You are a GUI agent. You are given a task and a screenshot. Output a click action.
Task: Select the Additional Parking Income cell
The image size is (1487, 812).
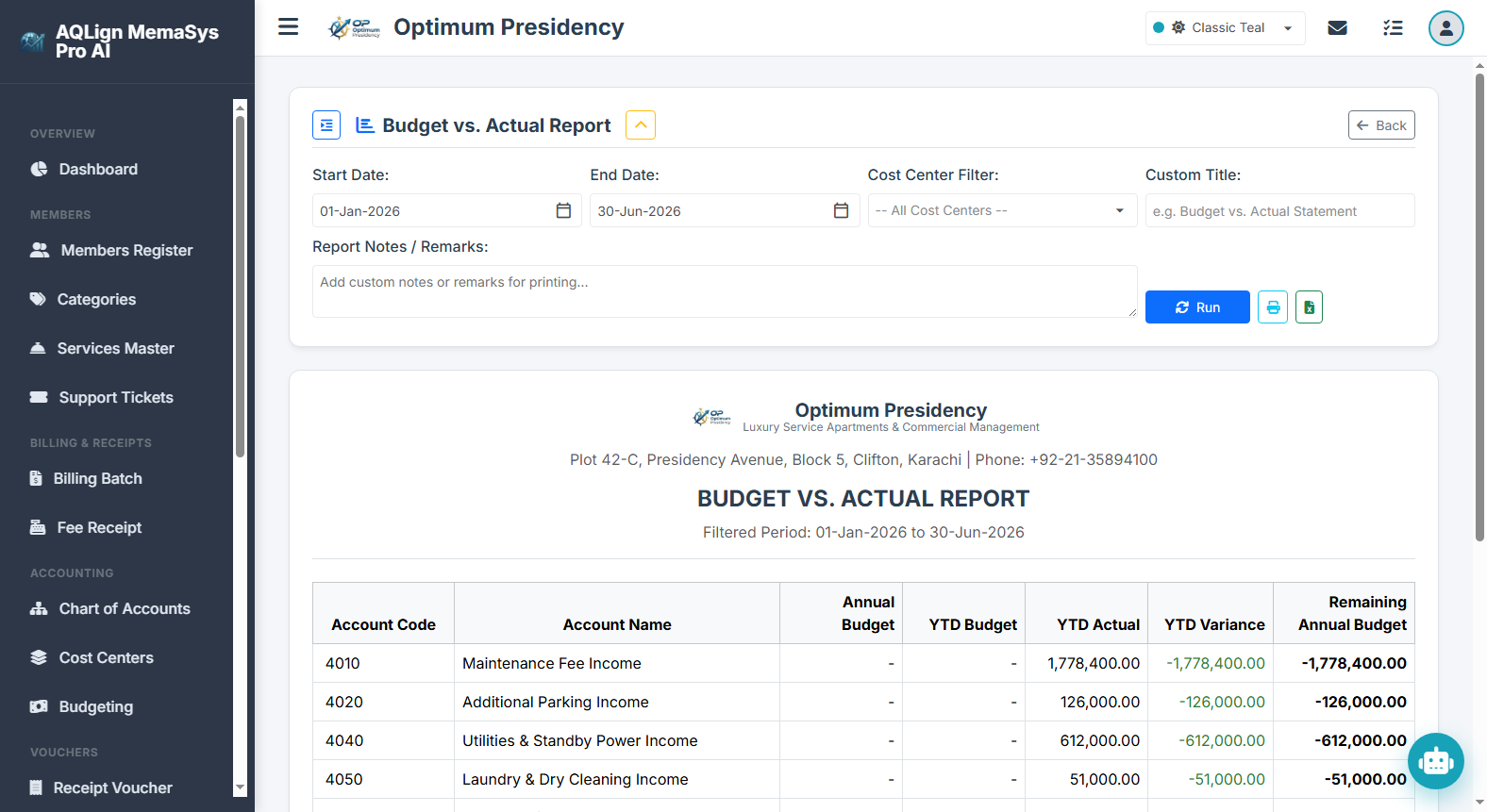[617, 702]
